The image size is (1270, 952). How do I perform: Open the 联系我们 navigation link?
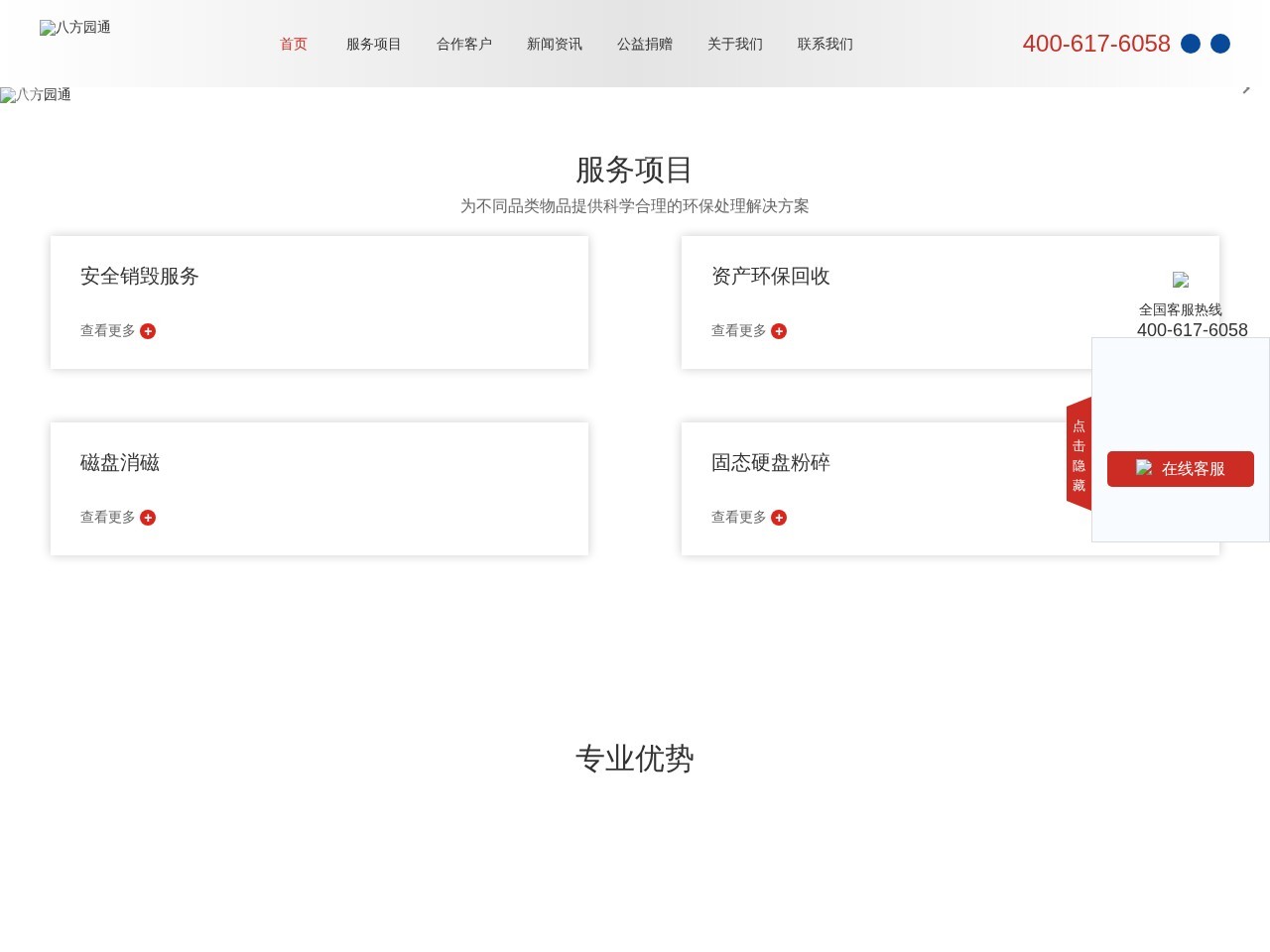click(825, 44)
